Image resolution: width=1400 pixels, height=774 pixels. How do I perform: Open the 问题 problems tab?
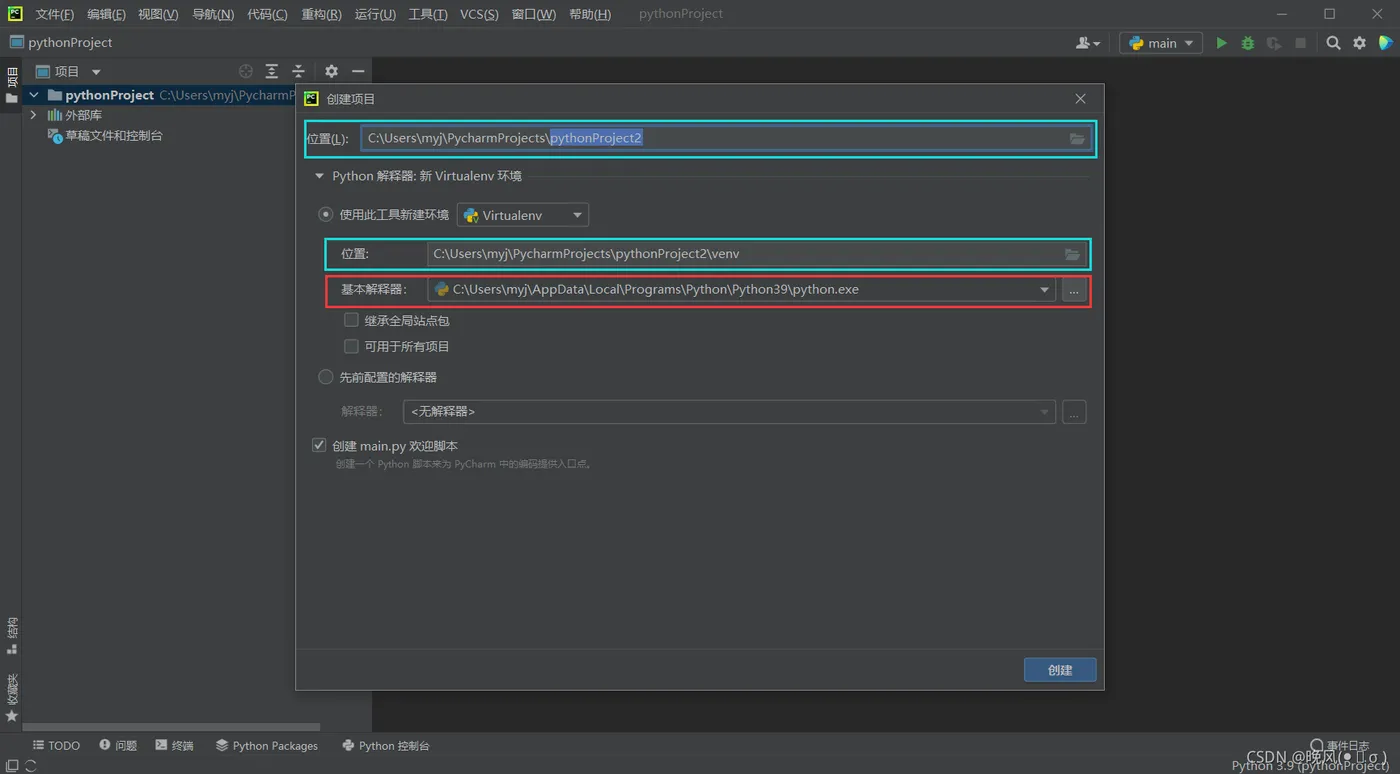pyautogui.click(x=118, y=746)
